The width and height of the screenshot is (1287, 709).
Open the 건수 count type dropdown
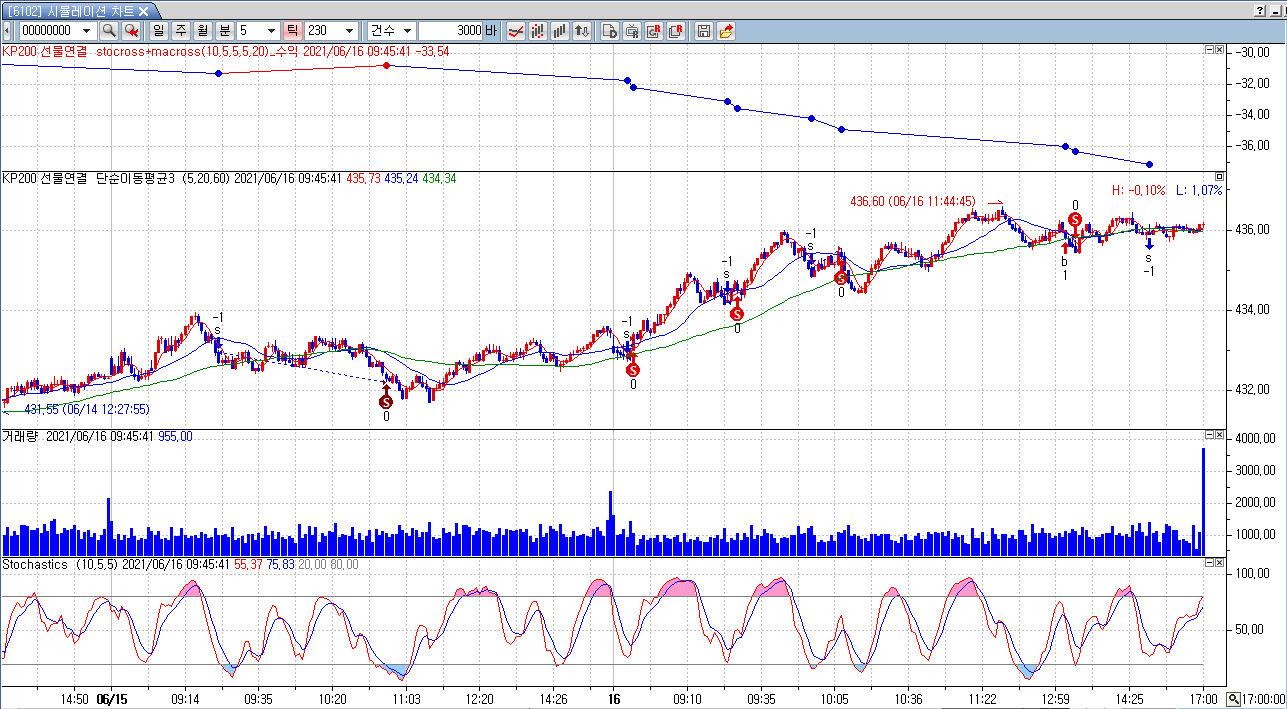[407, 31]
